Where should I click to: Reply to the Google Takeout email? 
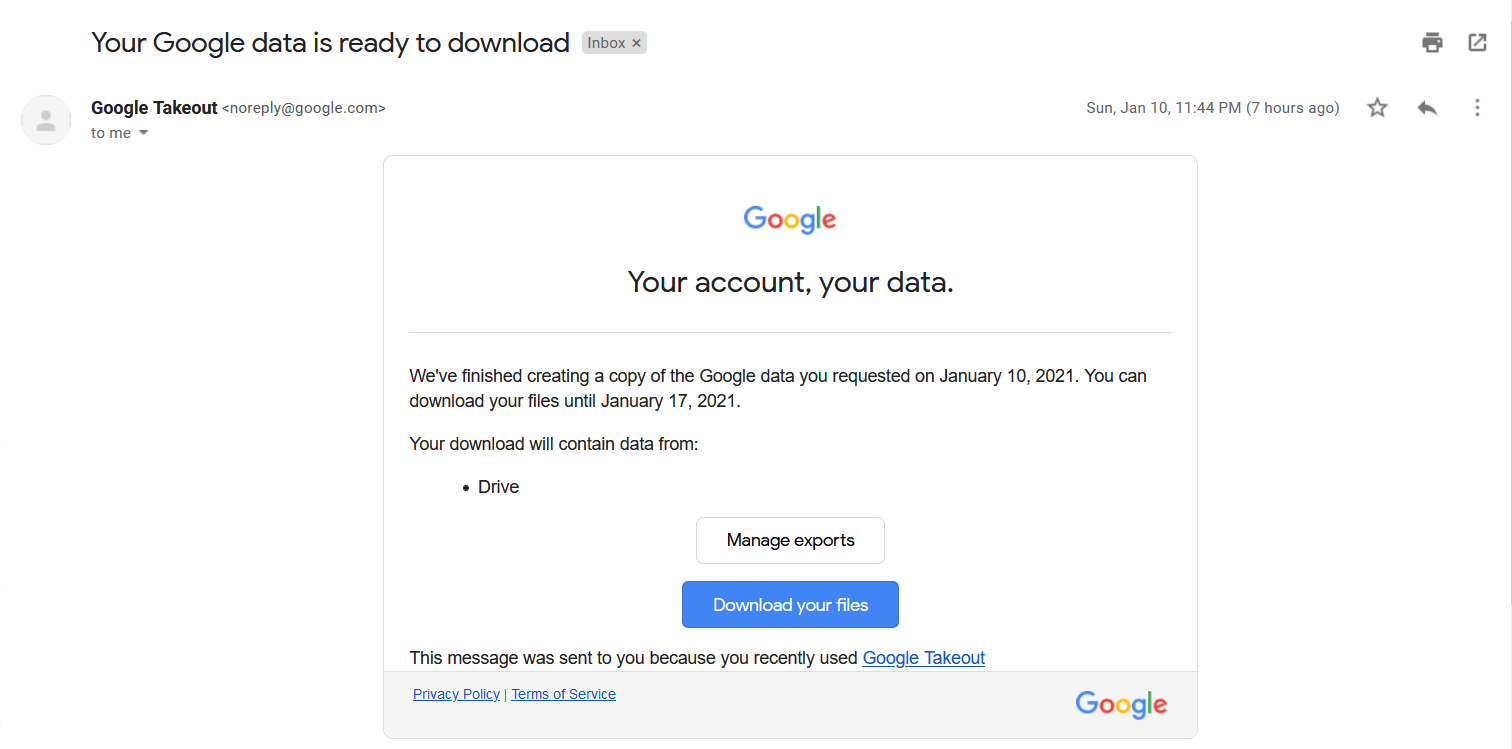(1427, 107)
